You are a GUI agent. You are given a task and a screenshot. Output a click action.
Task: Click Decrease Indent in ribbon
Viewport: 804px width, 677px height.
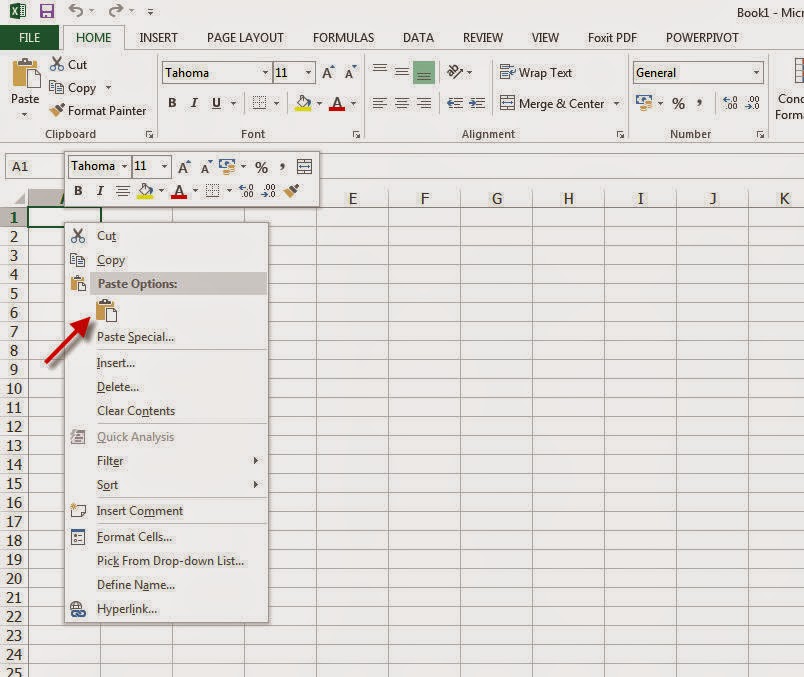(454, 103)
